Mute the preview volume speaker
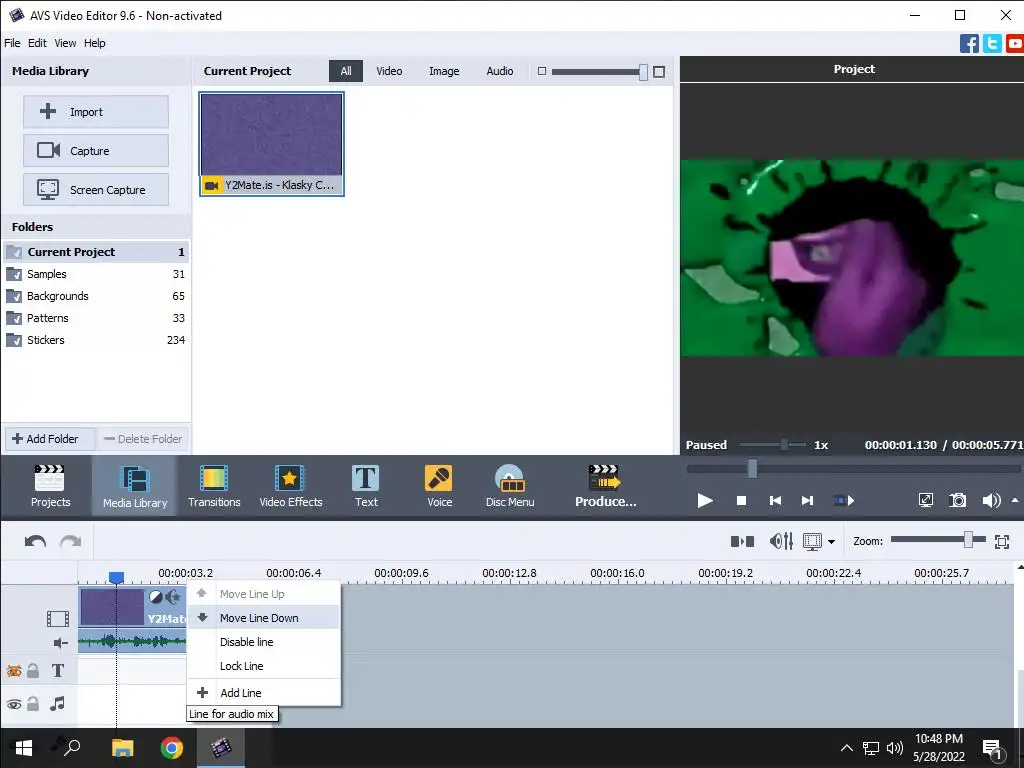Image resolution: width=1024 pixels, height=768 pixels. coord(991,500)
